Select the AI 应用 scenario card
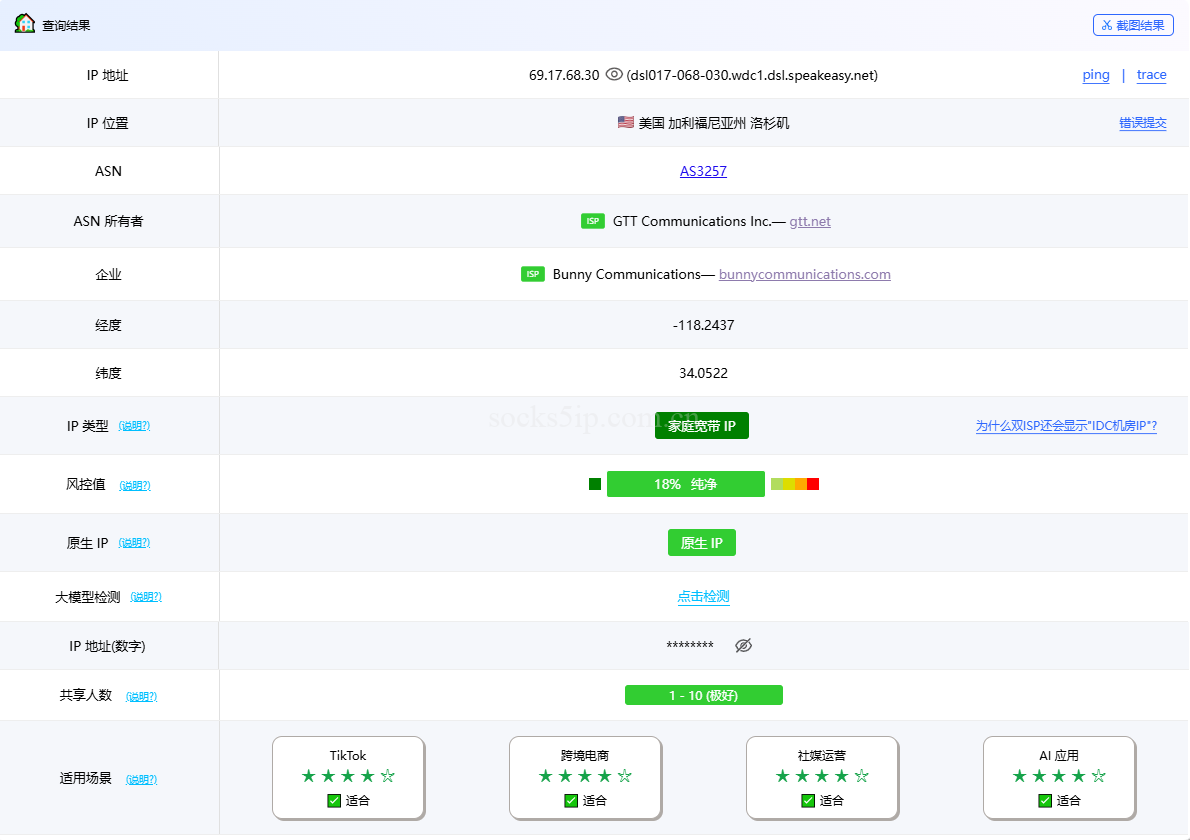This screenshot has height=840, width=1190. (1059, 778)
